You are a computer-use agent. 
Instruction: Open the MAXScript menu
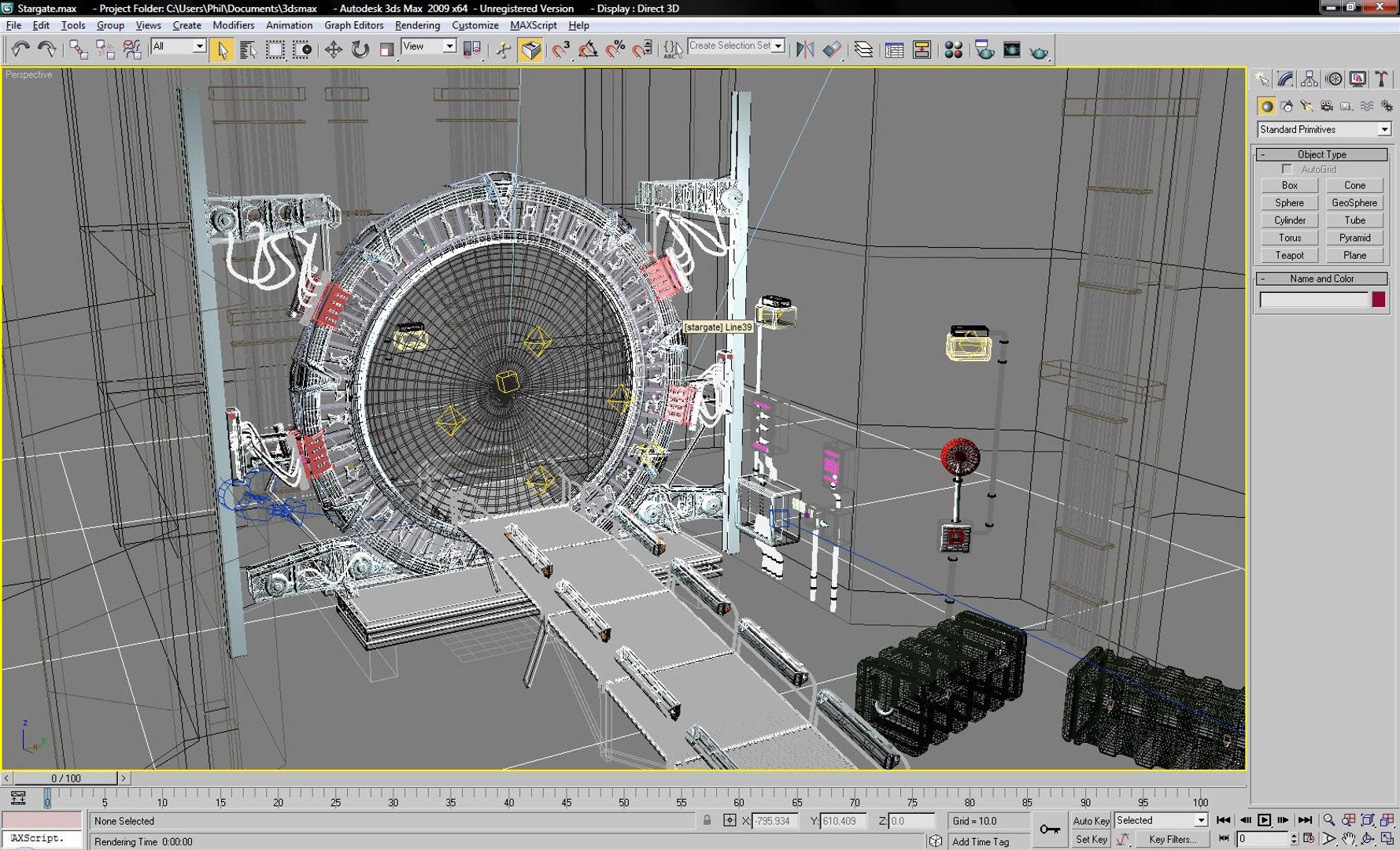pyautogui.click(x=533, y=25)
